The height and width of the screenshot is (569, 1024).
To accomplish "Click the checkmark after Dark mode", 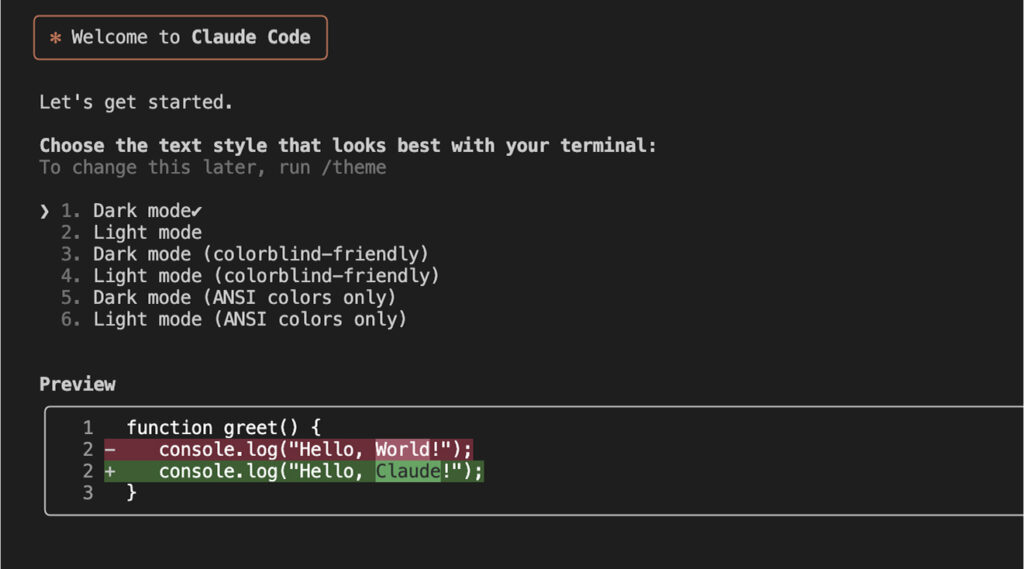I will [196, 211].
